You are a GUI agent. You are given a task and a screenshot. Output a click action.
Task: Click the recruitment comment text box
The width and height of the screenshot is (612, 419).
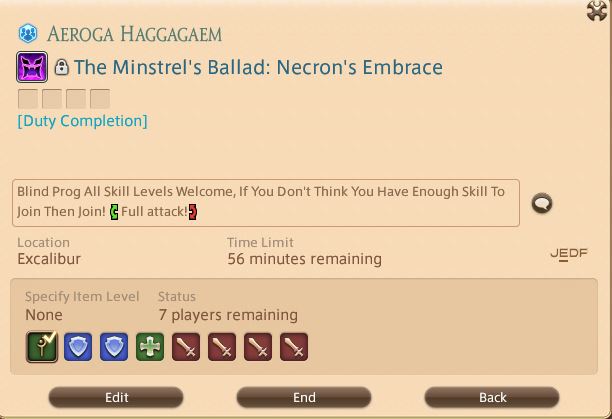pyautogui.click(x=266, y=203)
